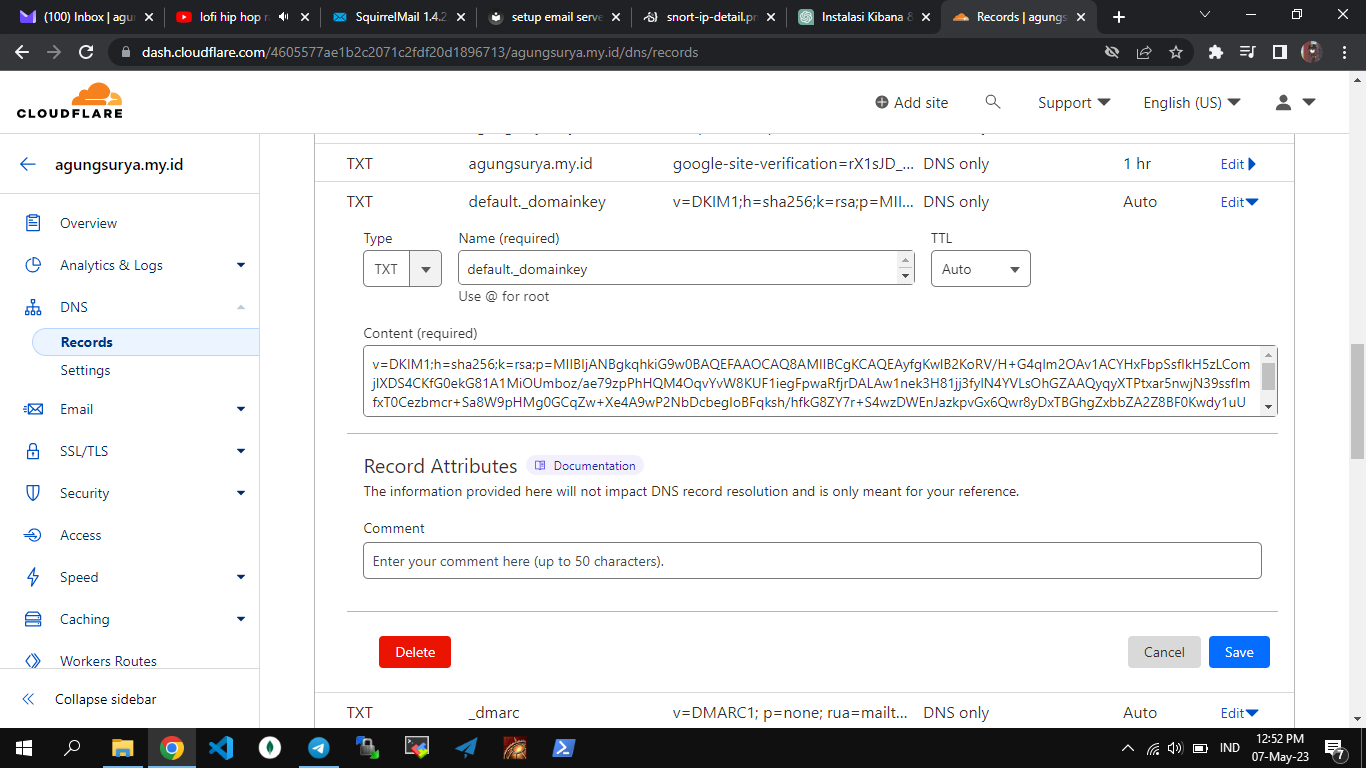
Task: Delete the default._domainkey record
Action: 414,652
